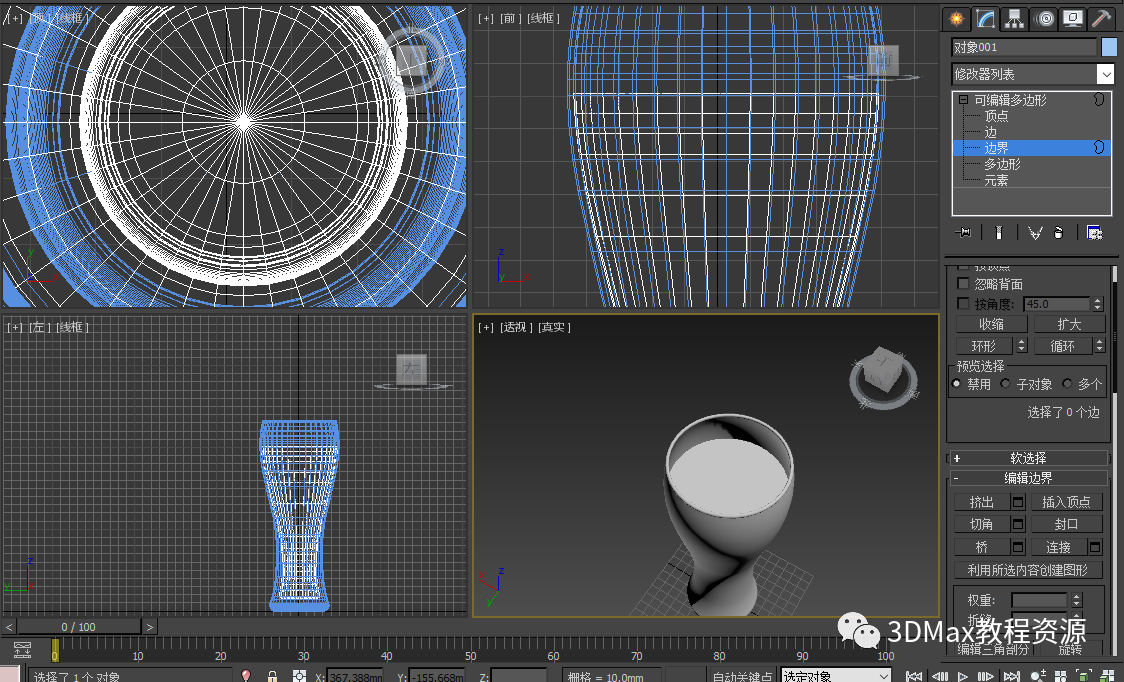Click the 权重 value field
This screenshot has height=682, width=1124.
(x=1039, y=600)
